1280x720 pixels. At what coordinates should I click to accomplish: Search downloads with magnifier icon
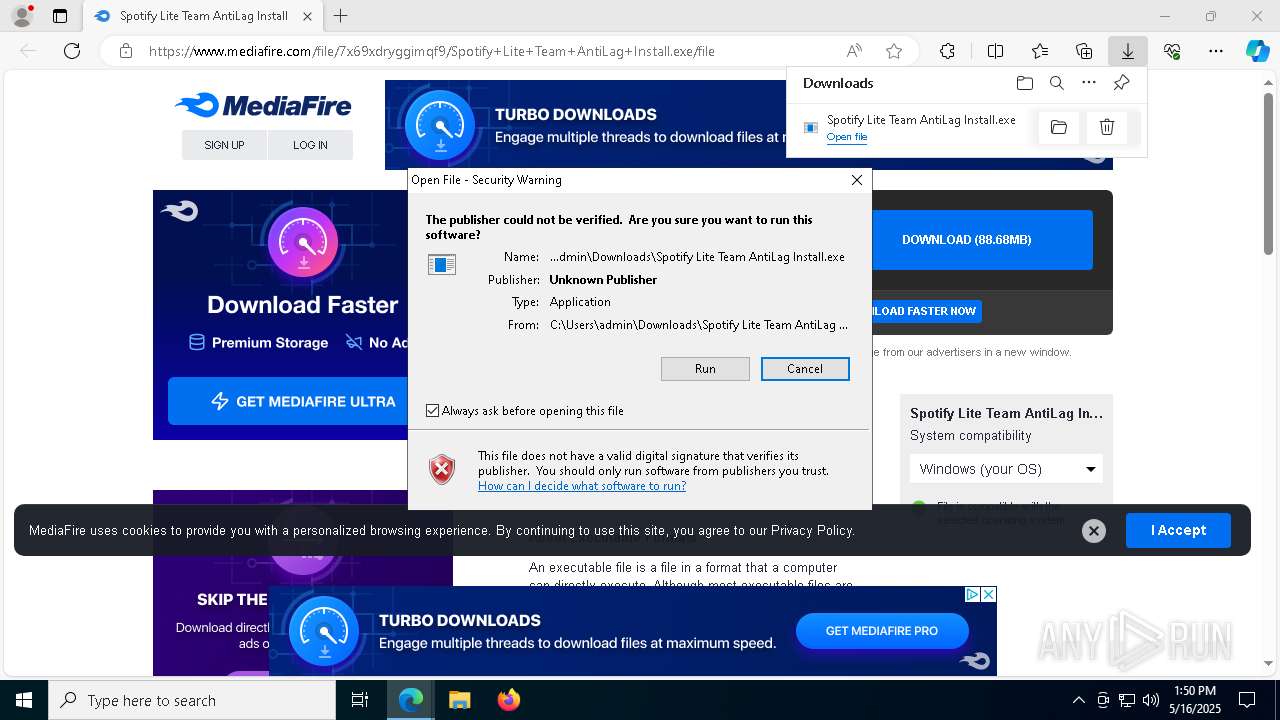pyautogui.click(x=1057, y=83)
